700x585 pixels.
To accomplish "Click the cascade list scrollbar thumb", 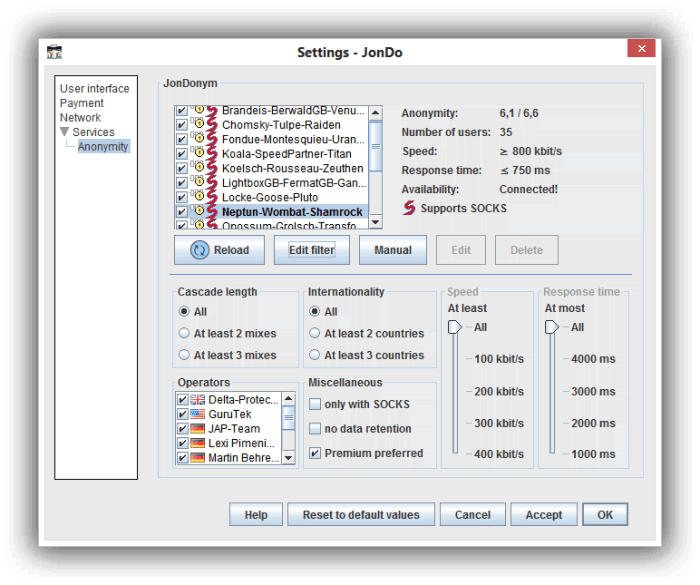I will tap(376, 146).
